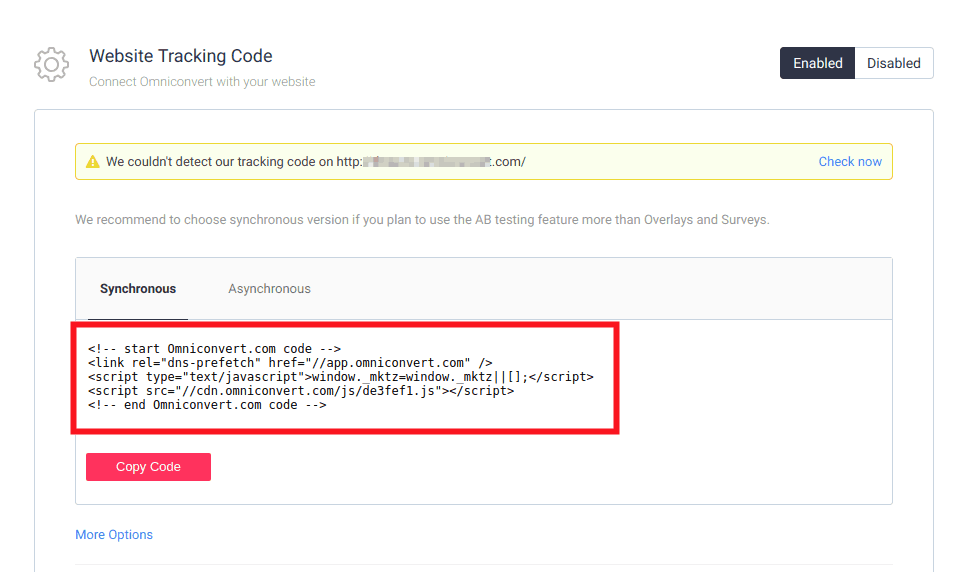The height and width of the screenshot is (572, 971).
Task: Click the synchronous version recommendation text
Action: pos(422,220)
